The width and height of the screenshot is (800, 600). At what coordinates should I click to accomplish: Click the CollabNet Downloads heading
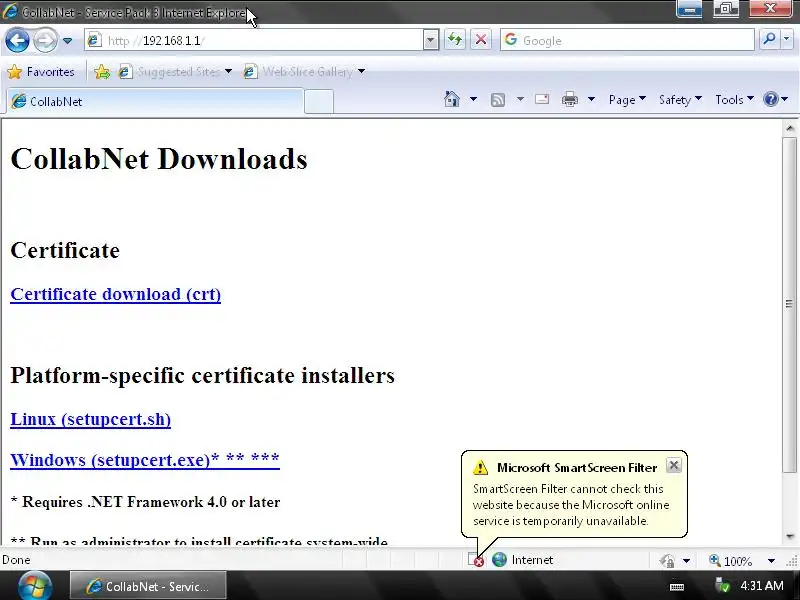click(x=159, y=159)
